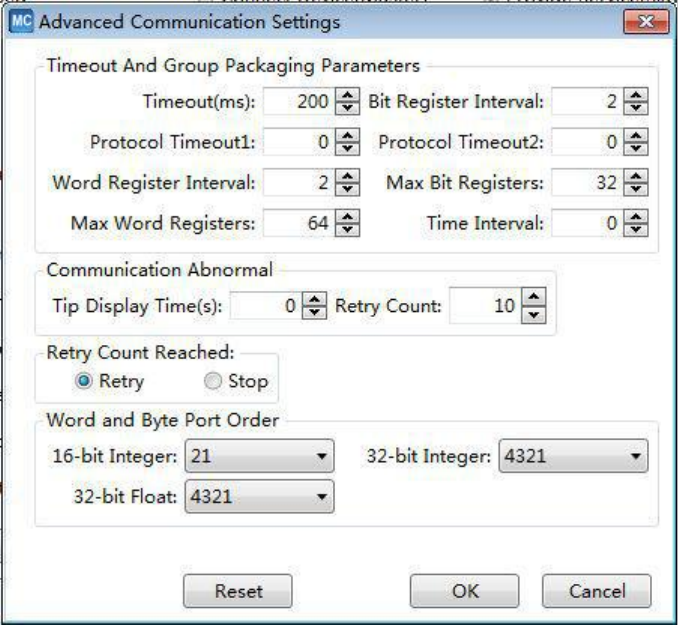Select the Stop radio option
Viewport: 679px width, 625px height.
click(211, 381)
